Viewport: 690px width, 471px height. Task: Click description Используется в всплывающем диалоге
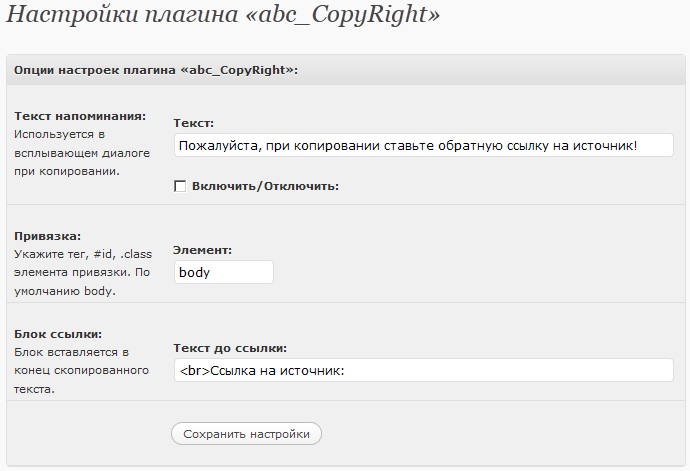click(x=82, y=144)
